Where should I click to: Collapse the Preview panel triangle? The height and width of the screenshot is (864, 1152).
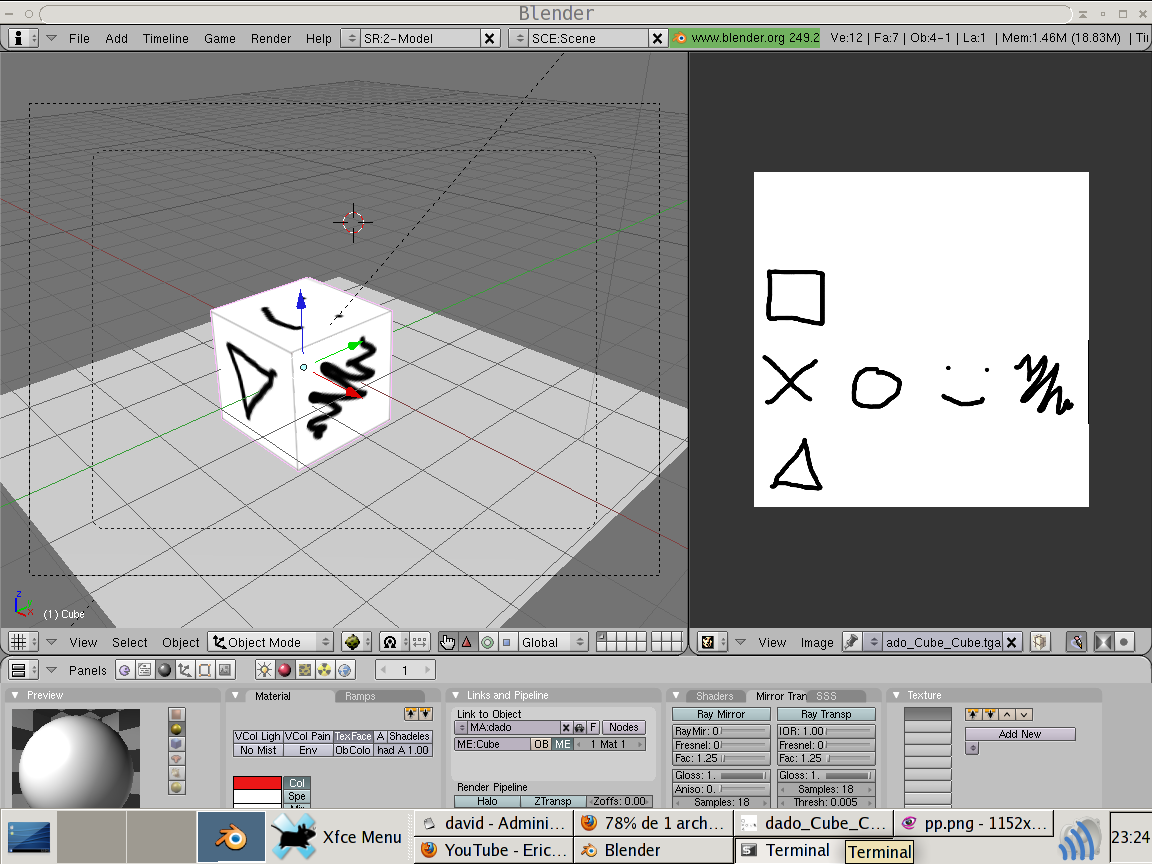click(15, 695)
